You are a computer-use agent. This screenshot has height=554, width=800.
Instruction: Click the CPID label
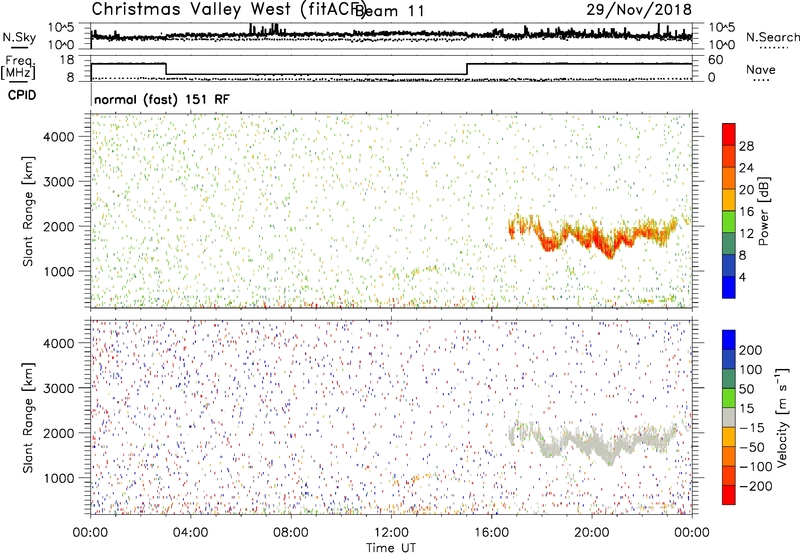point(22,95)
